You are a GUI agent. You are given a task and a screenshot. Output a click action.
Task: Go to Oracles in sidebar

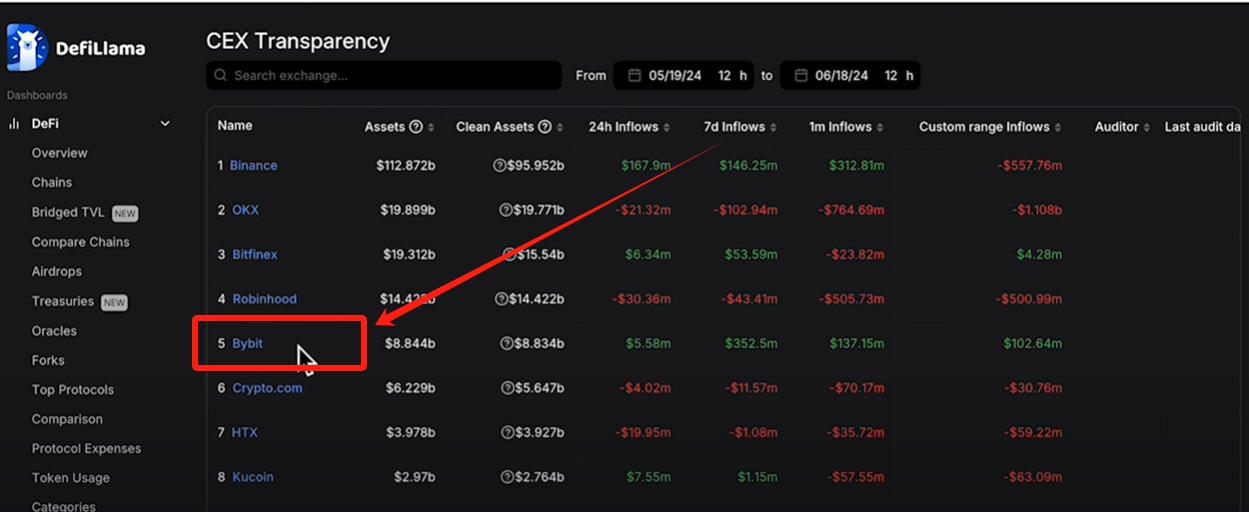54,331
